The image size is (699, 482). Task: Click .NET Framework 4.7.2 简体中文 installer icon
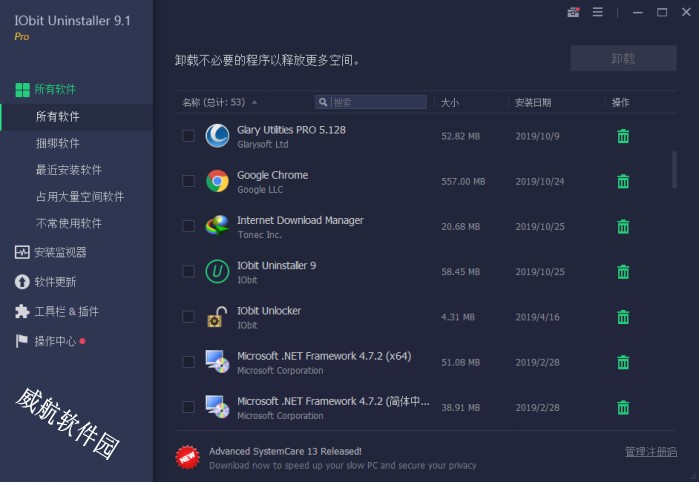217,407
